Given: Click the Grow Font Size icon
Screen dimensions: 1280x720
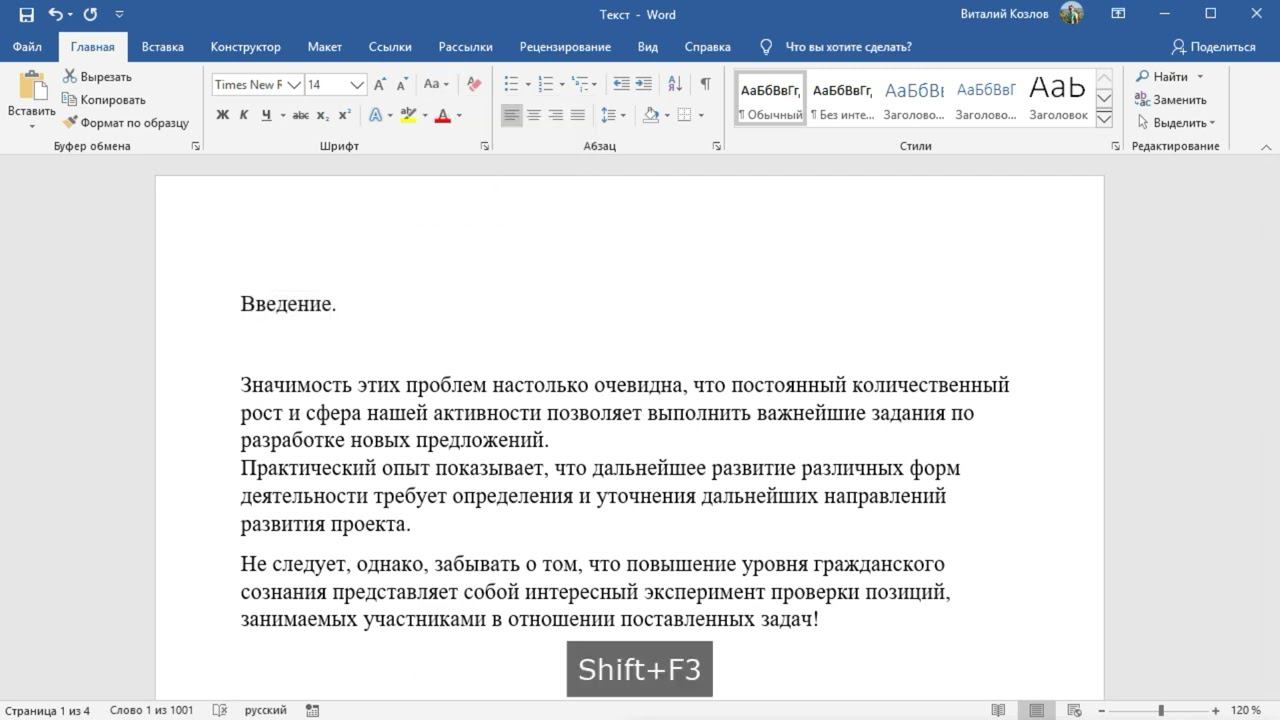Looking at the screenshot, I should pyautogui.click(x=380, y=85).
